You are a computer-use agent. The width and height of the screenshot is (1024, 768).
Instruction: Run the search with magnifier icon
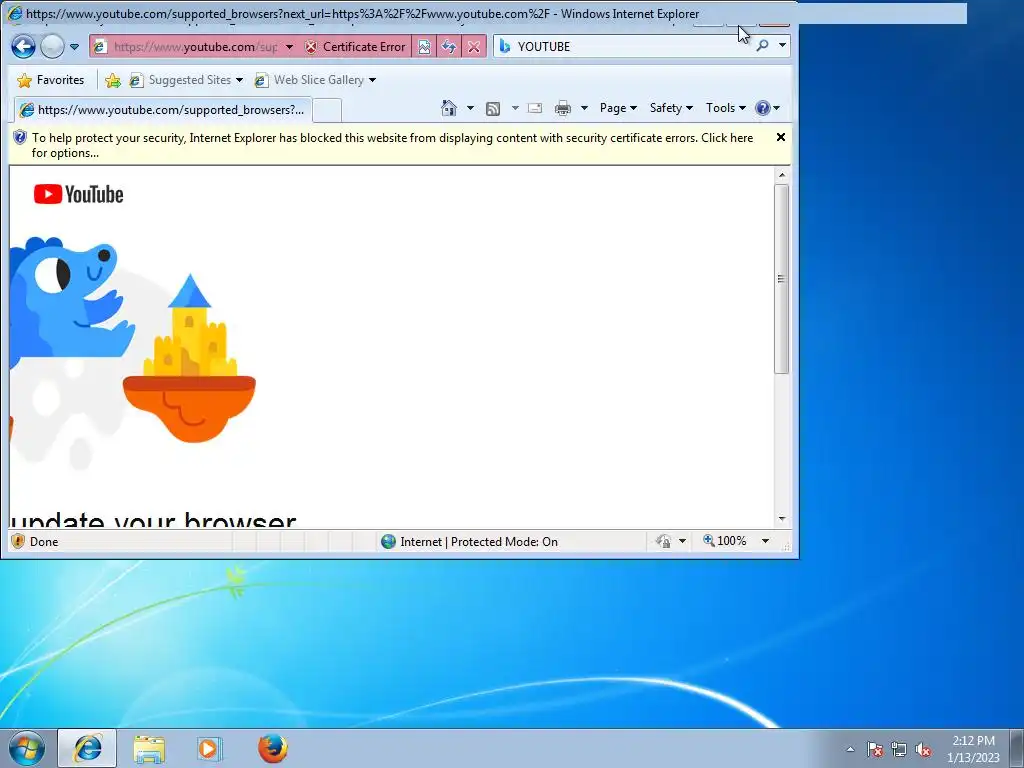point(762,46)
